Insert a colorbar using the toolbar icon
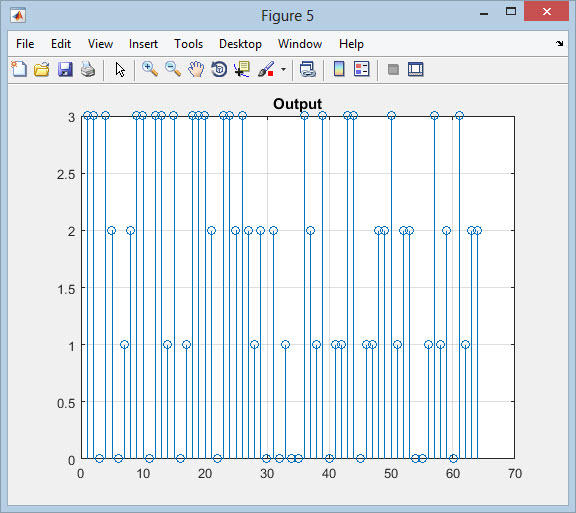The image size is (576, 513). tap(339, 69)
